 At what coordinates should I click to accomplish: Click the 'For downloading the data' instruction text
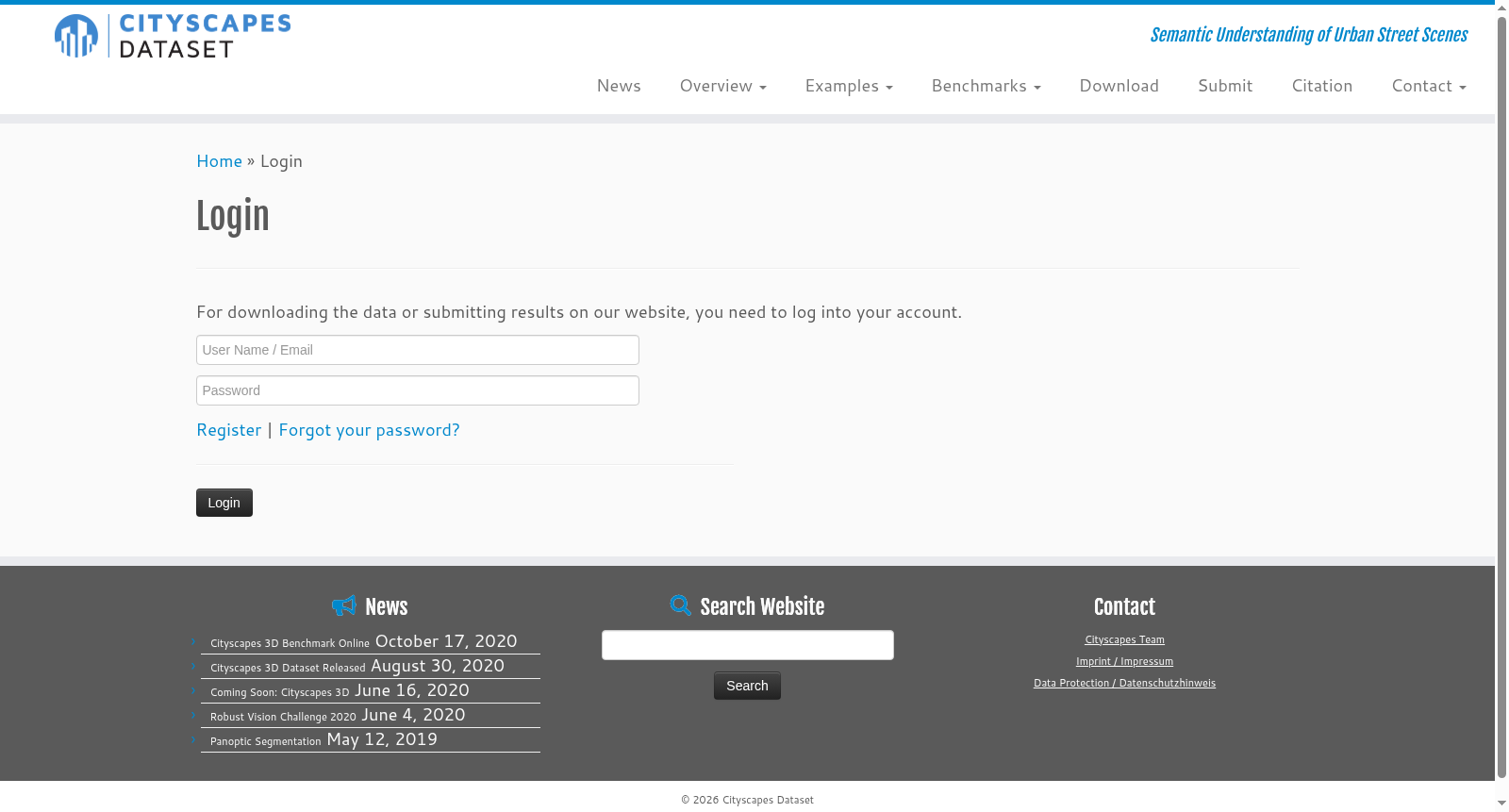pos(579,312)
